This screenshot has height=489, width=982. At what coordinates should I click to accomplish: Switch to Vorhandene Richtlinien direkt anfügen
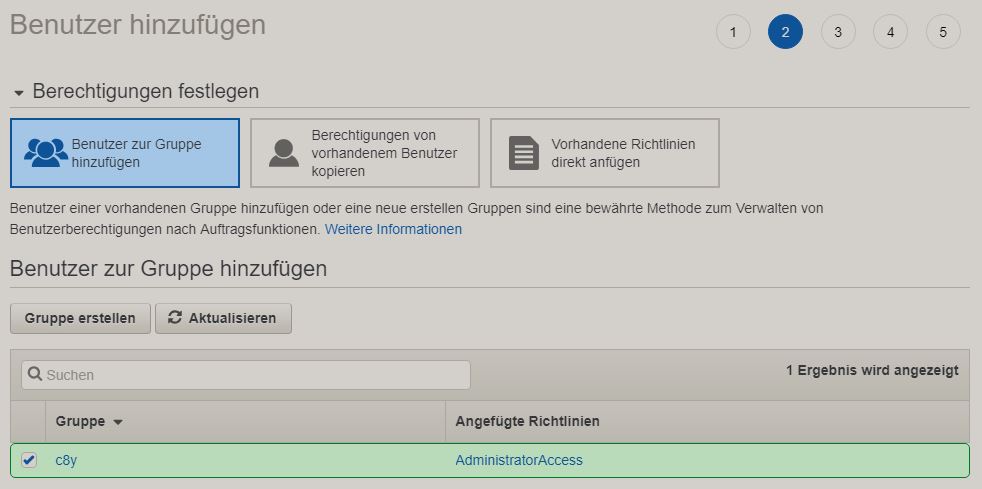click(605, 153)
